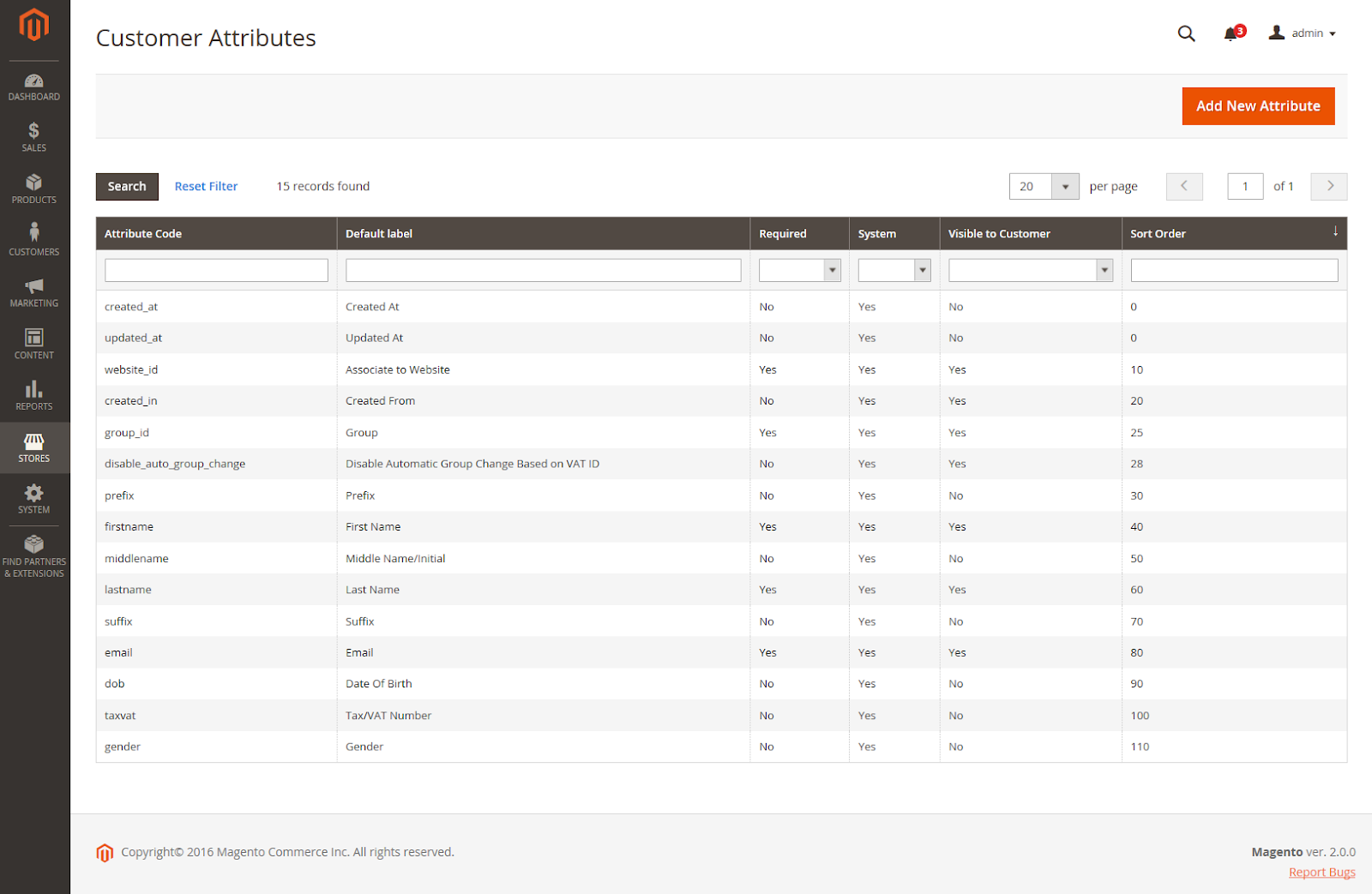The width and height of the screenshot is (1372, 894).
Task: Open the Products sidebar menu
Action: pyautogui.click(x=34, y=189)
